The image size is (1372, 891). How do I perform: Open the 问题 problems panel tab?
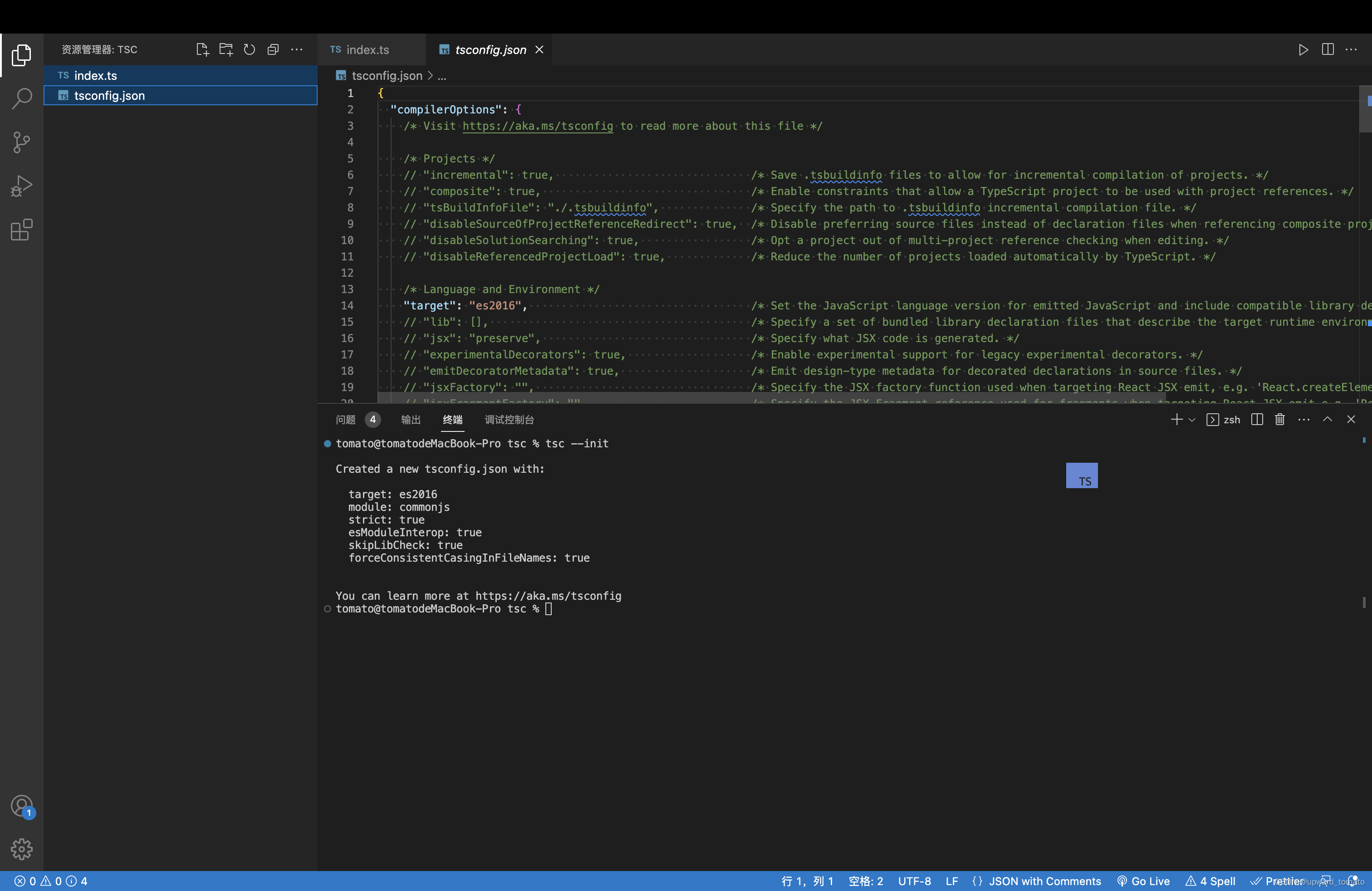(345, 420)
